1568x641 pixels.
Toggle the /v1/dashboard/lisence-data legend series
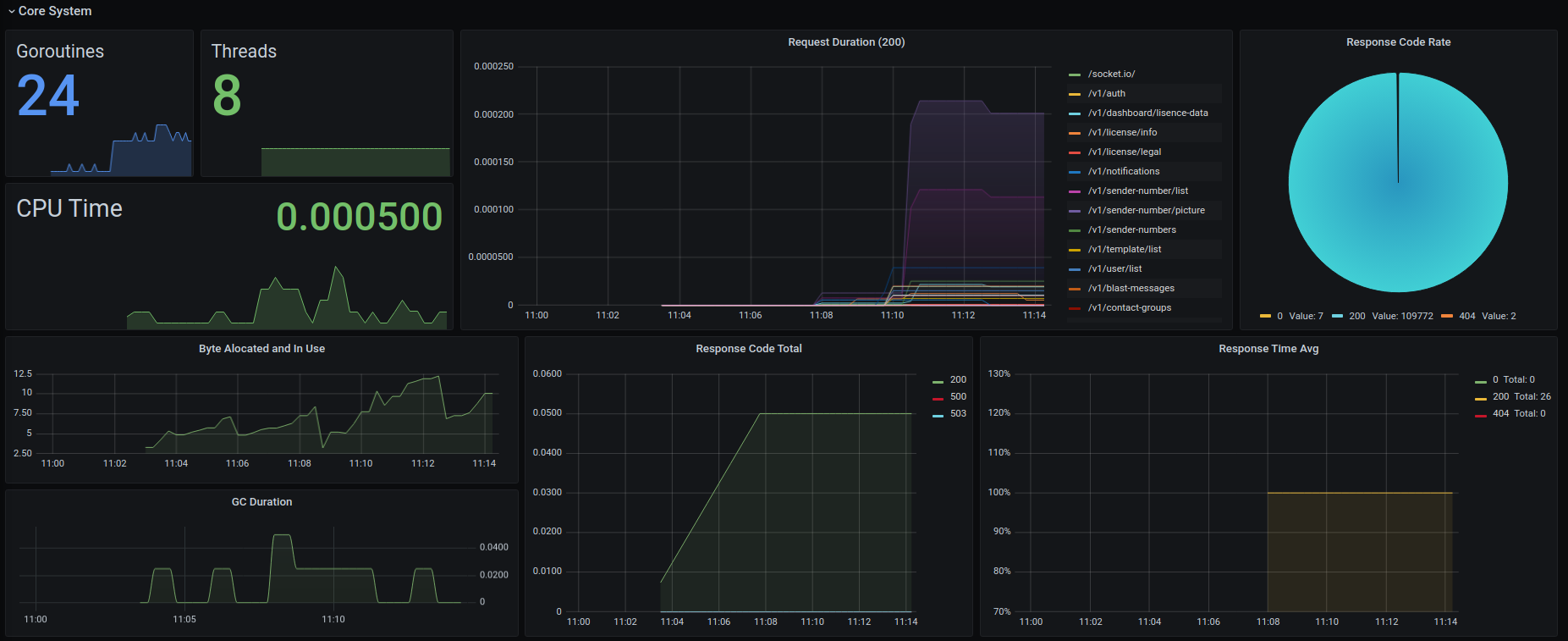1147,113
